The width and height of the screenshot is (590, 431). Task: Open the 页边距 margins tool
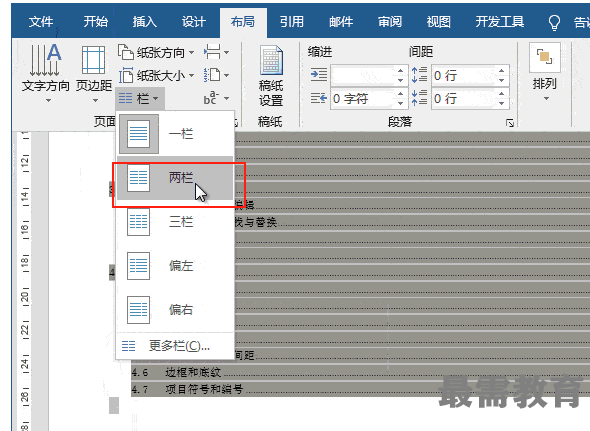point(94,73)
